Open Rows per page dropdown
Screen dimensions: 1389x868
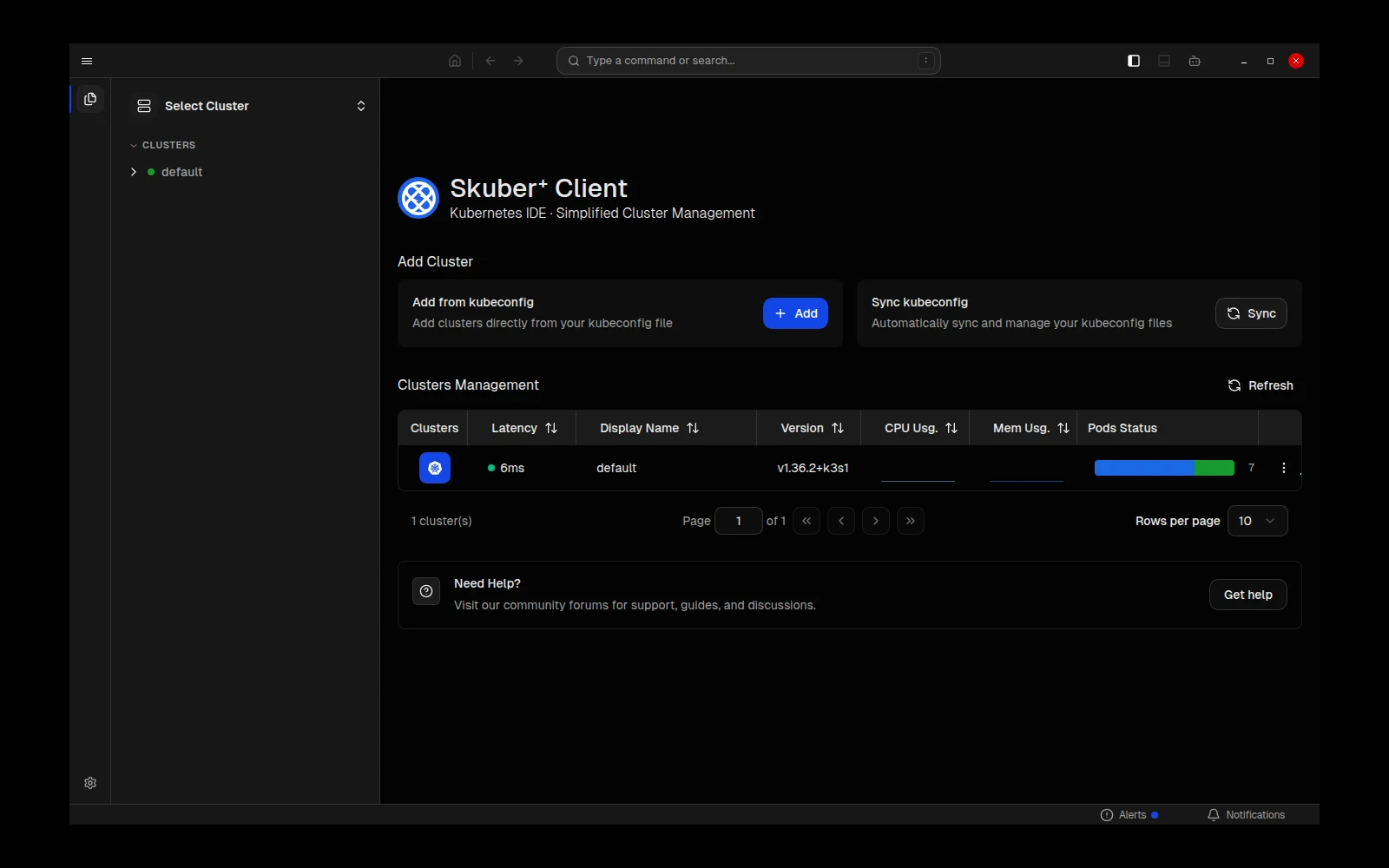click(1258, 521)
